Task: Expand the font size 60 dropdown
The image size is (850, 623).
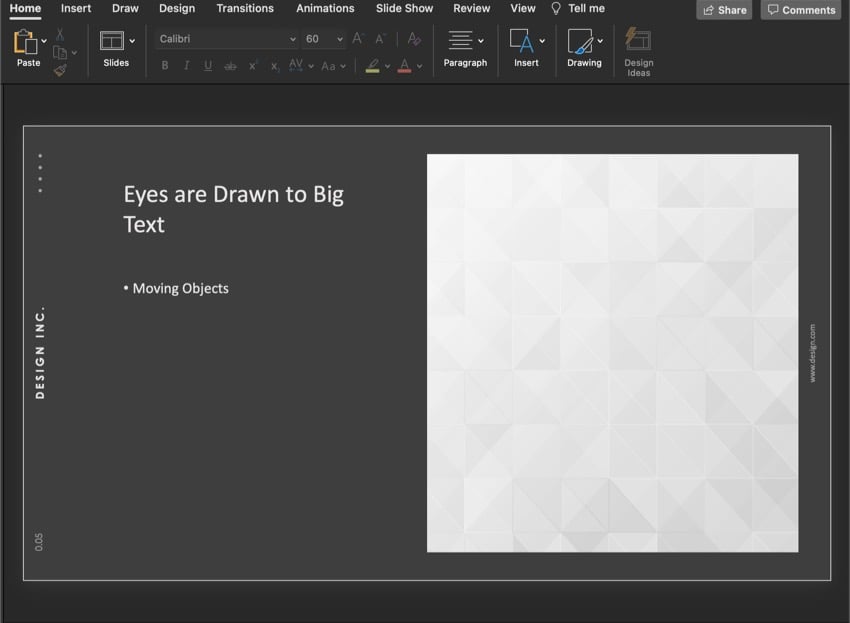Action: [339, 39]
